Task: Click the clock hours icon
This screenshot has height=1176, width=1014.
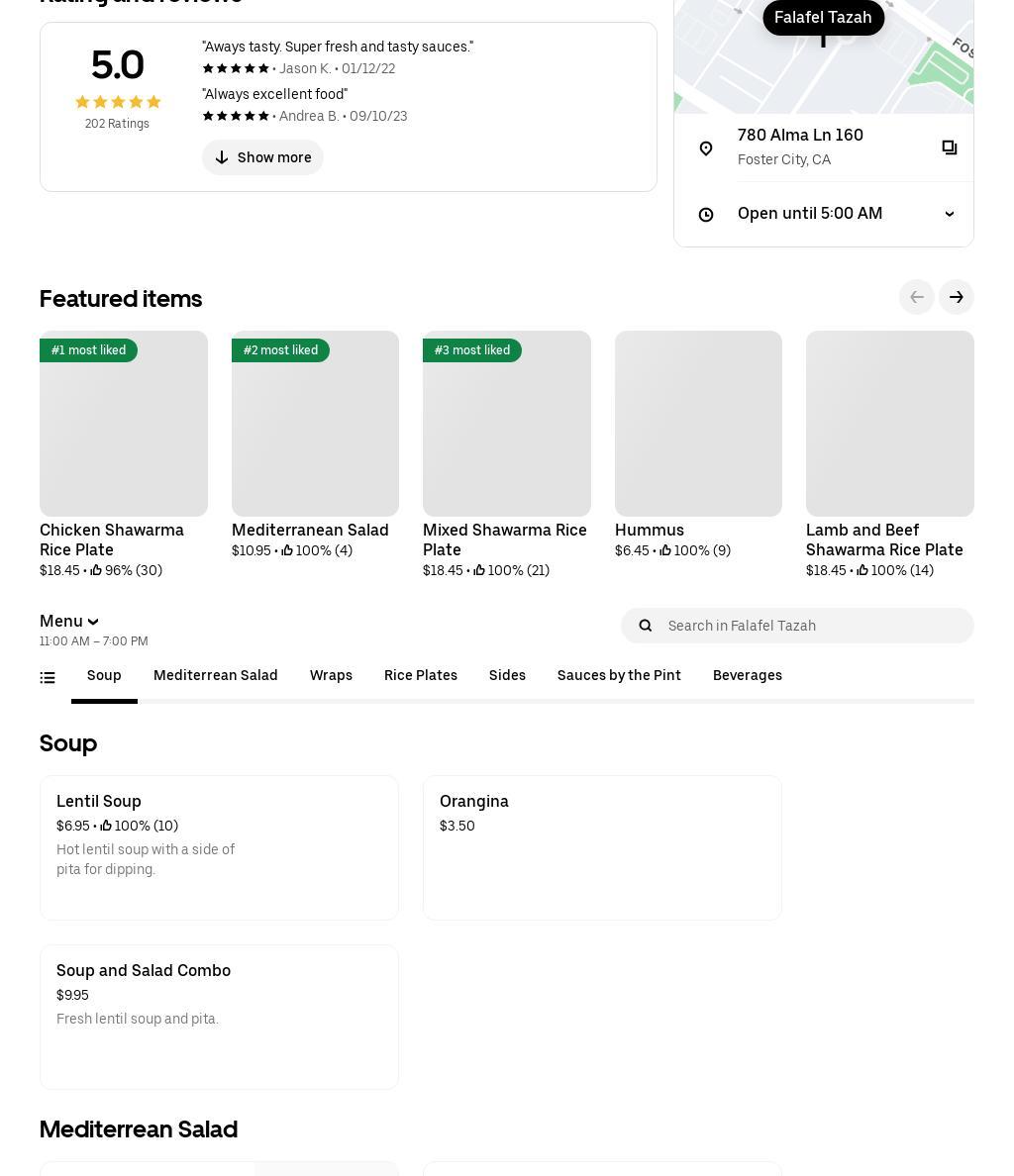Action: coord(706,215)
